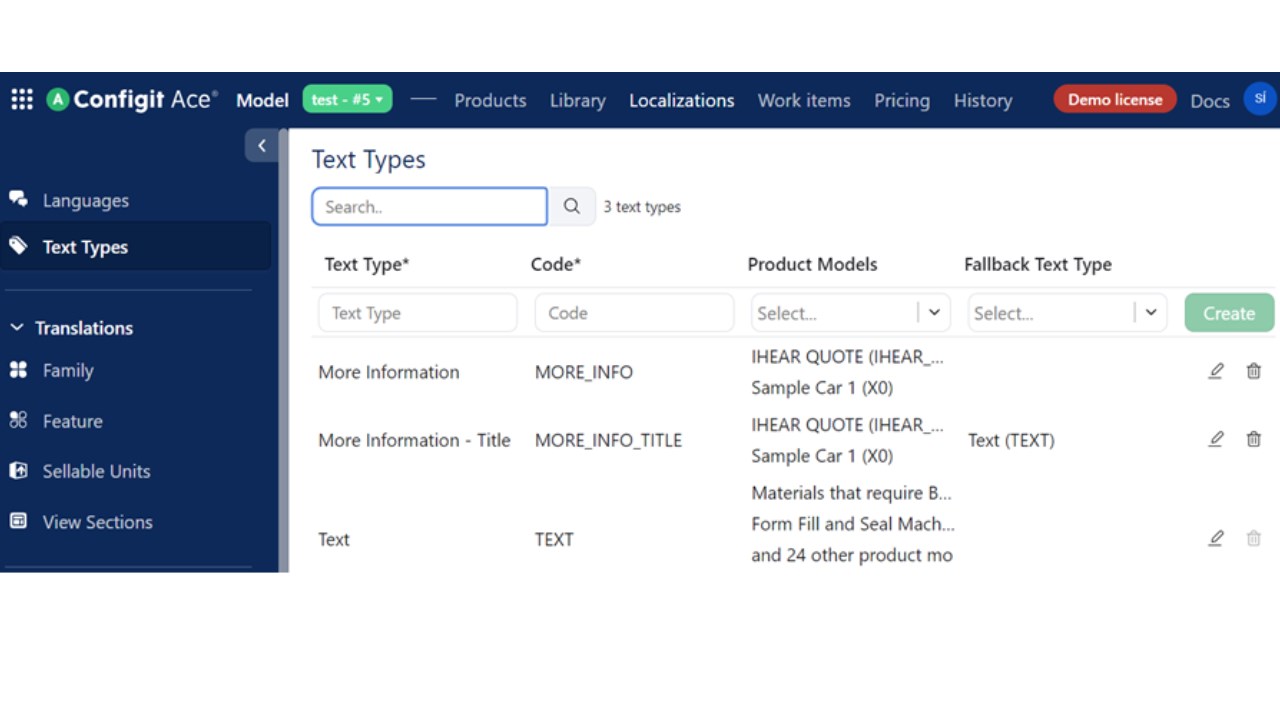Click the search magnifier icon

click(x=572, y=207)
